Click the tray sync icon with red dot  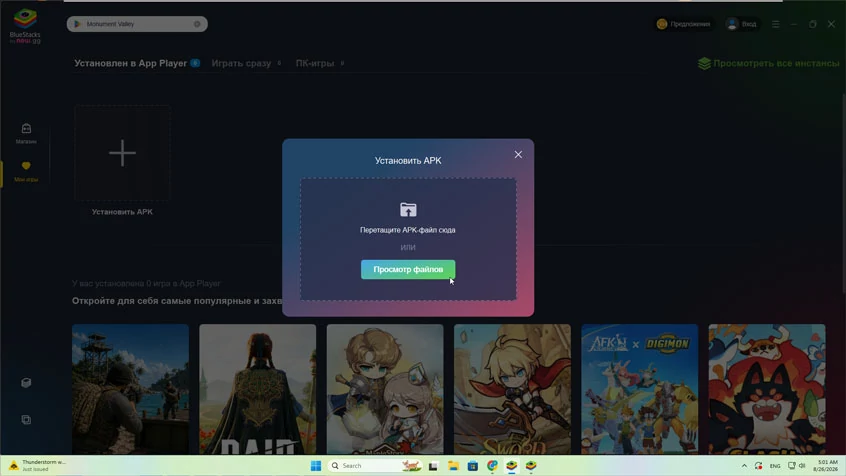coord(759,466)
